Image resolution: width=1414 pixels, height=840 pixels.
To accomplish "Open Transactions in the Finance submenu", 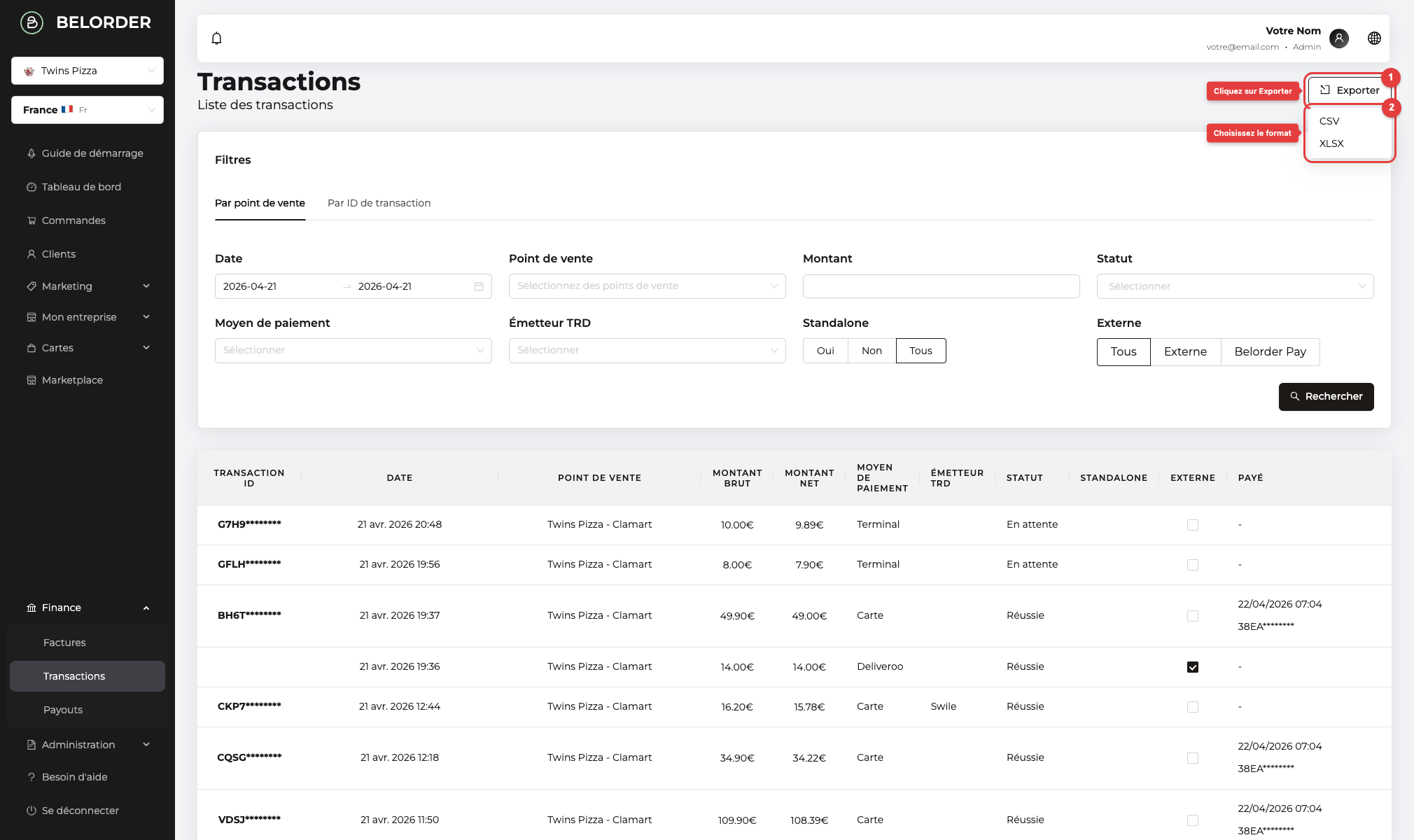I will 87,676.
